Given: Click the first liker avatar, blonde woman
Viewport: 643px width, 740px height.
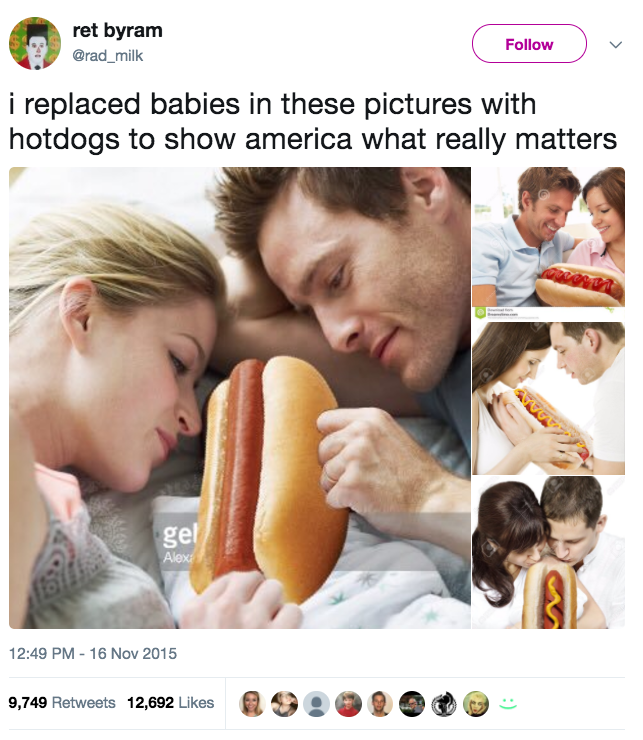Looking at the screenshot, I should pyautogui.click(x=252, y=704).
